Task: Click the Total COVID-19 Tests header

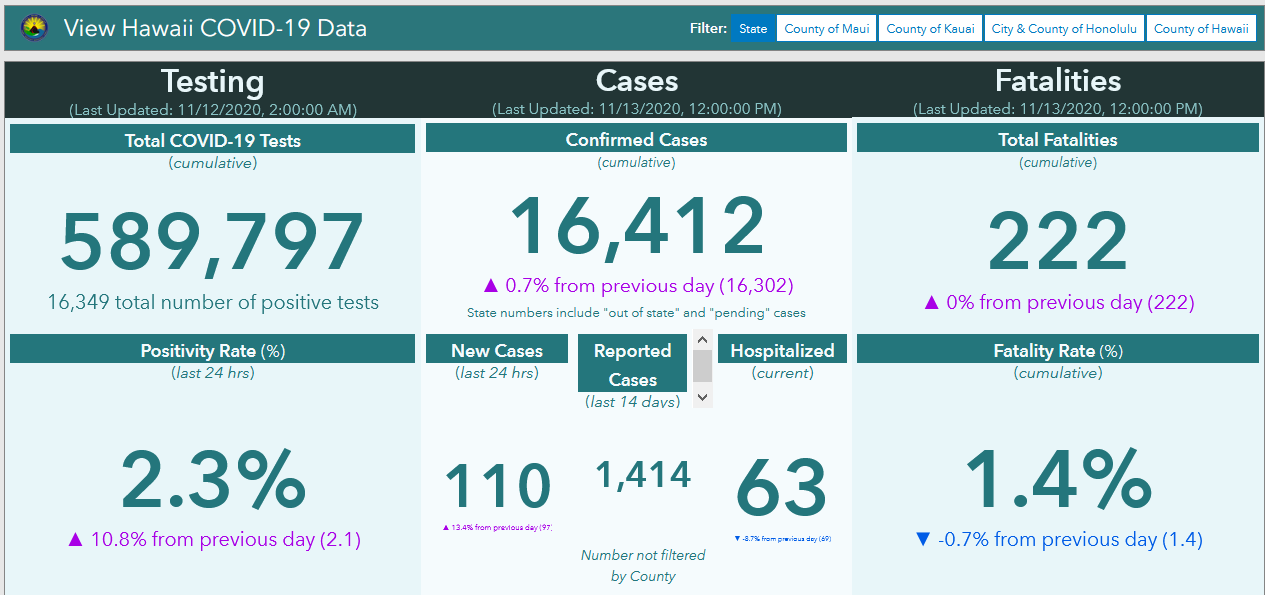Action: tap(212, 140)
